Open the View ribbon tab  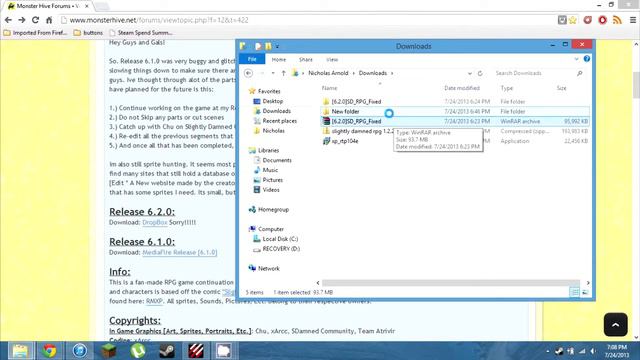point(332,60)
